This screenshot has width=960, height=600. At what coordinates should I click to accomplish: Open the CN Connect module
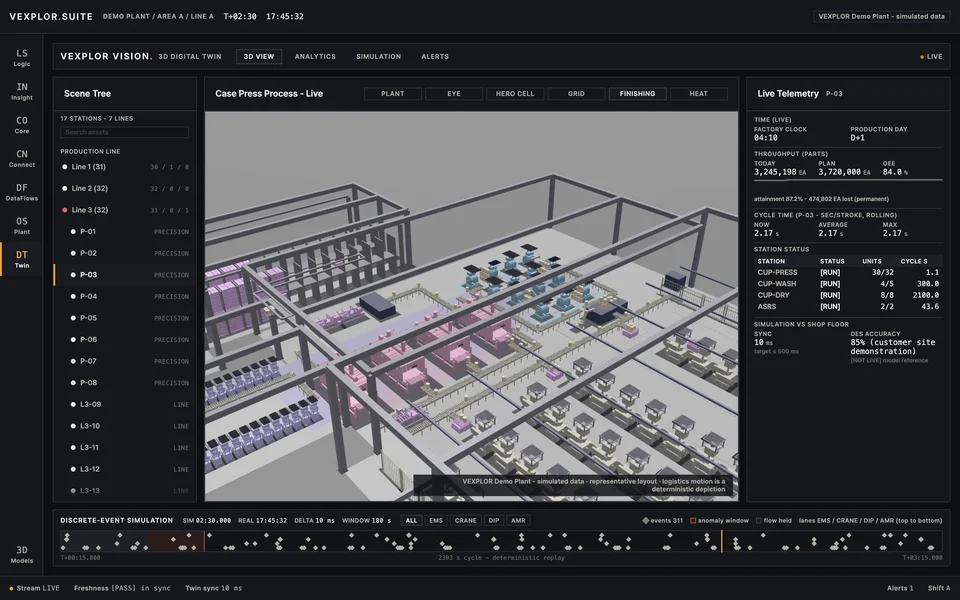point(21,159)
